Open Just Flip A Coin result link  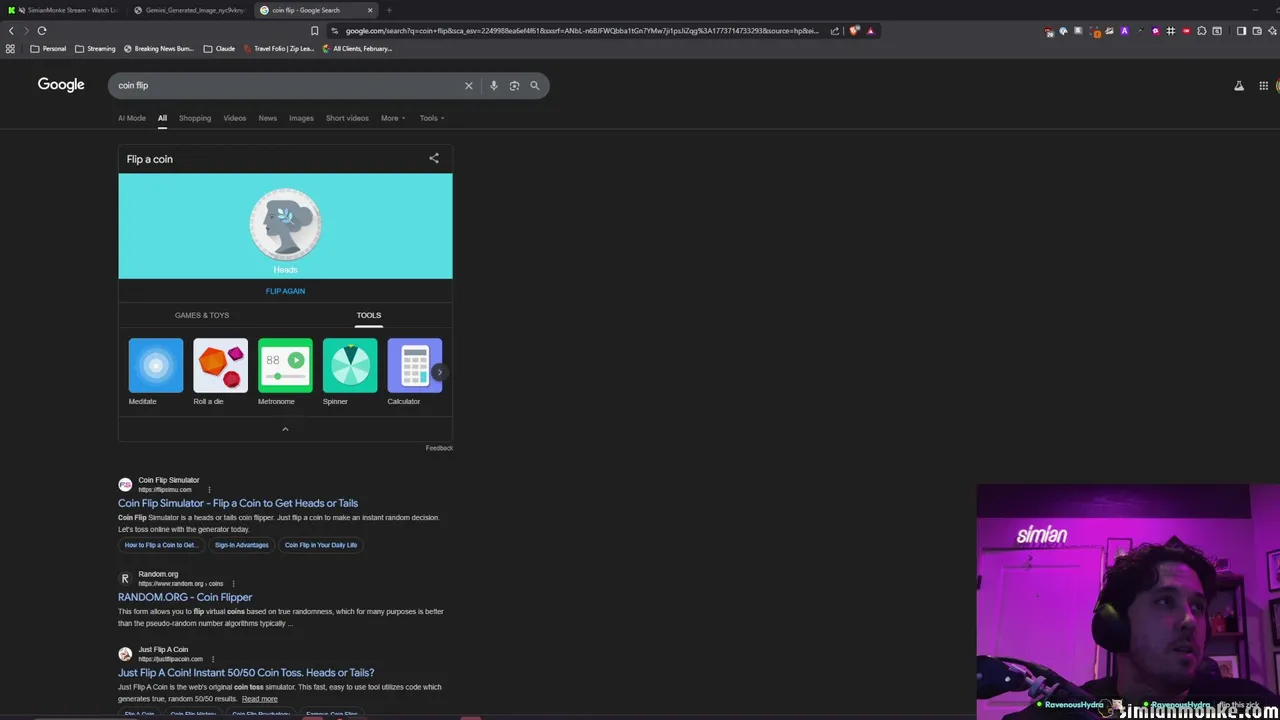pos(246,673)
